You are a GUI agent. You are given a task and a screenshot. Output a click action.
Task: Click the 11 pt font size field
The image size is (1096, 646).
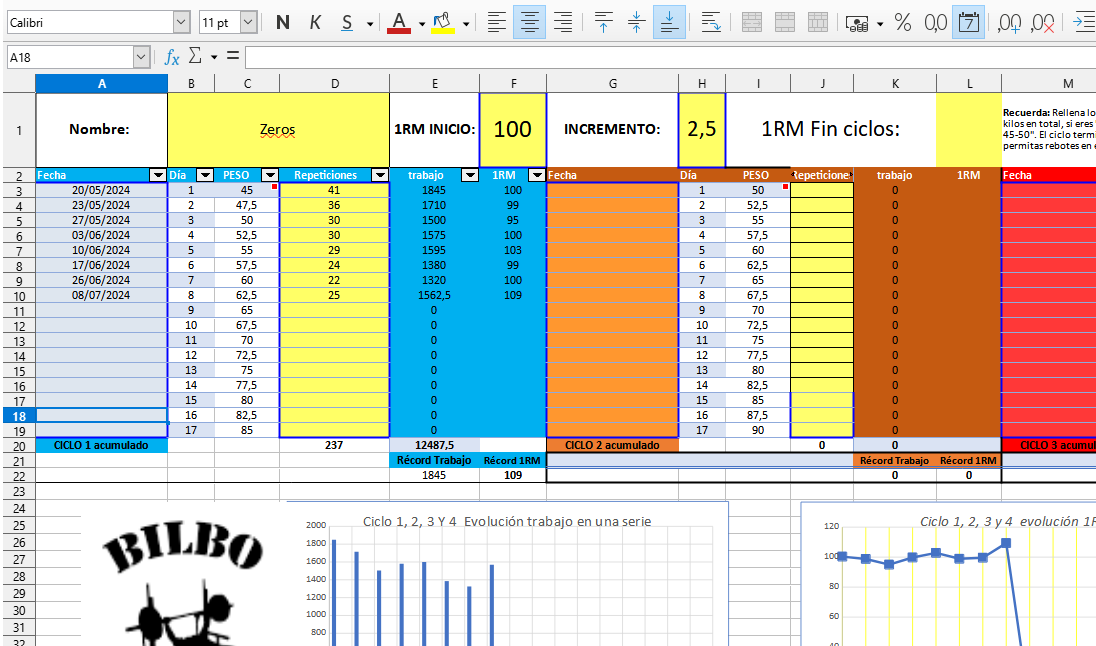[x=219, y=22]
